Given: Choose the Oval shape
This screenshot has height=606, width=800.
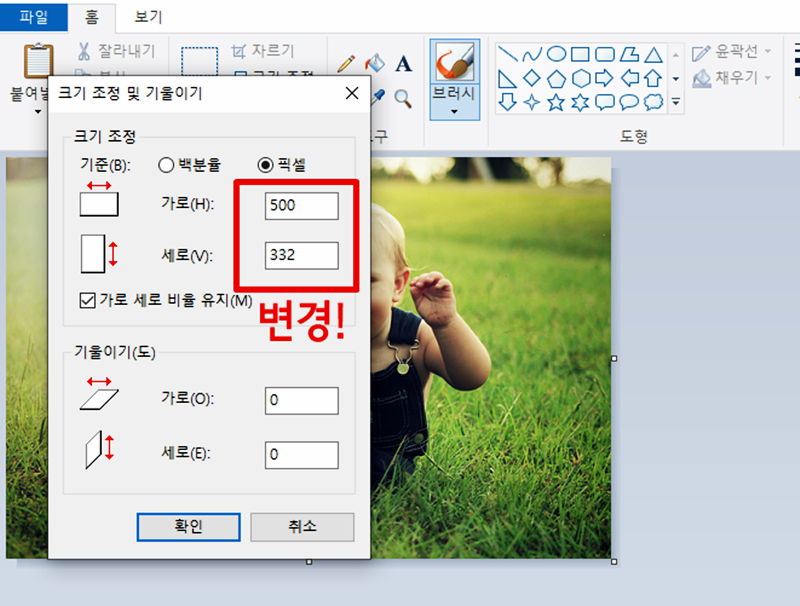Looking at the screenshot, I should tap(556, 54).
